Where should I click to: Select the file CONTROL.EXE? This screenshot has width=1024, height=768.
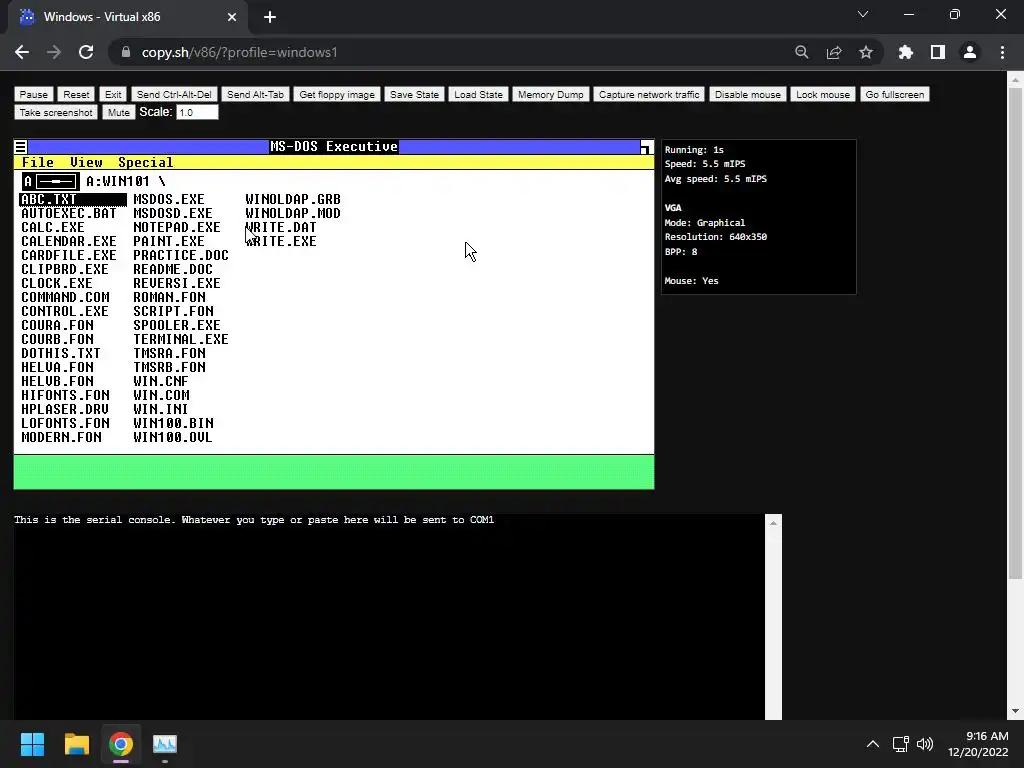coord(65,312)
